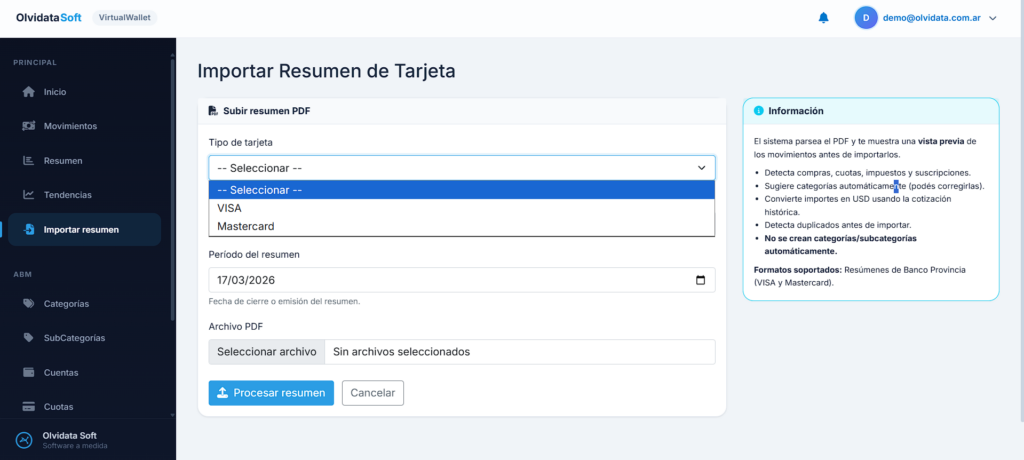This screenshot has height=460, width=1024.
Task: Click the Seleccionar archivo file chooser
Action: point(267,352)
